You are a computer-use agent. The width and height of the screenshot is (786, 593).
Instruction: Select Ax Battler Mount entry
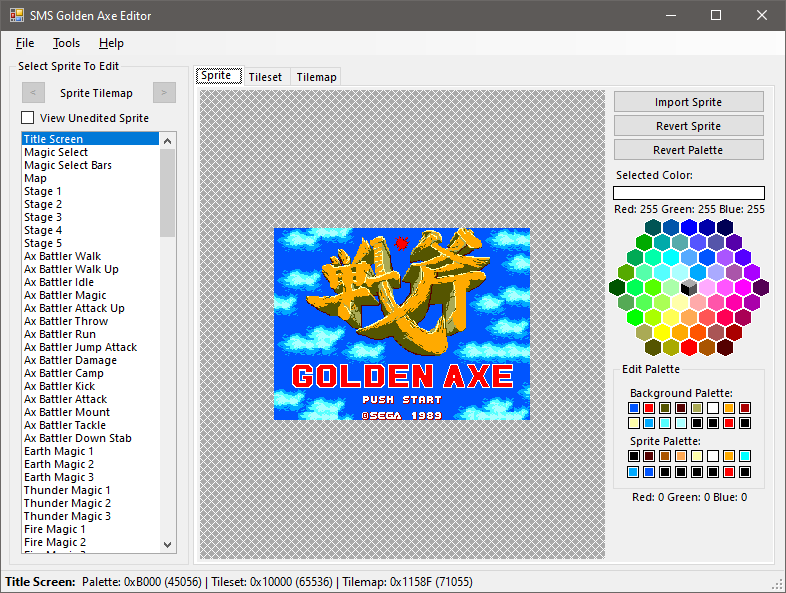click(x=91, y=412)
